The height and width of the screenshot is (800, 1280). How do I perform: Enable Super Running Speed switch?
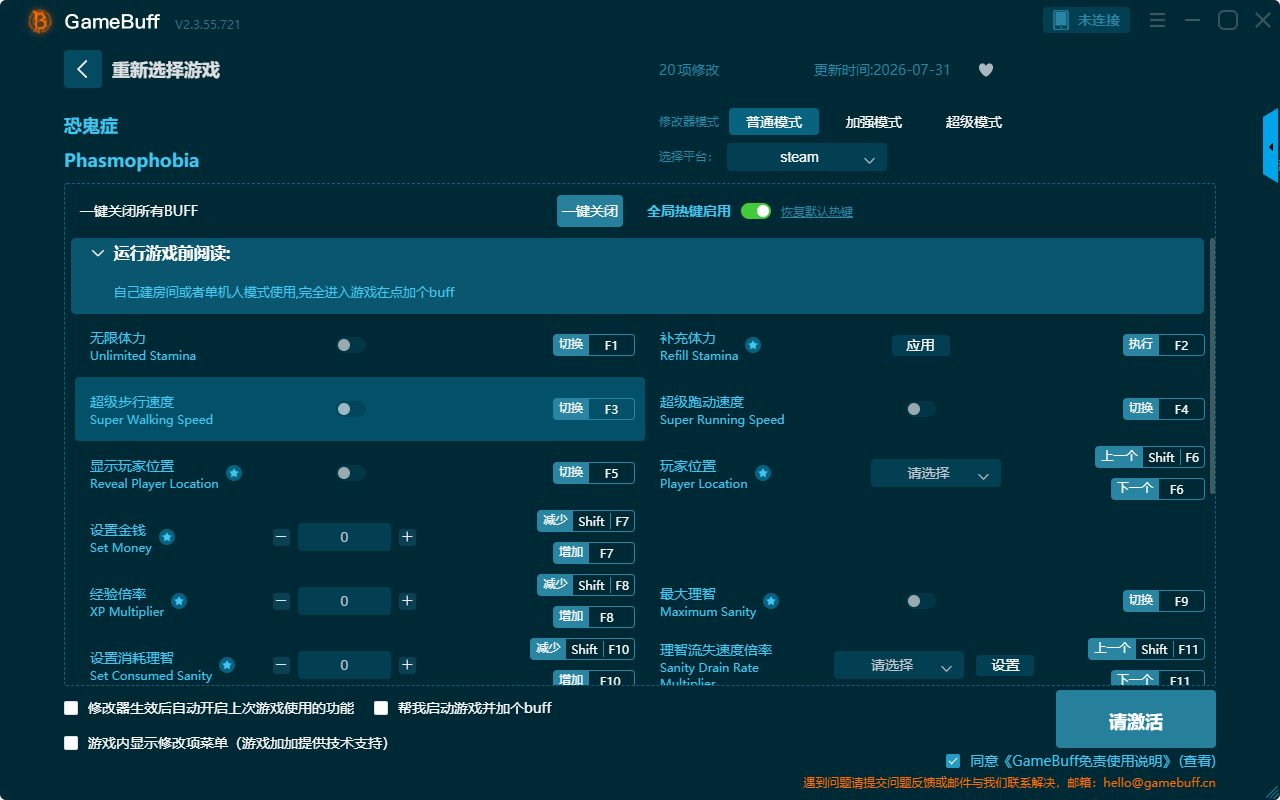coord(921,409)
